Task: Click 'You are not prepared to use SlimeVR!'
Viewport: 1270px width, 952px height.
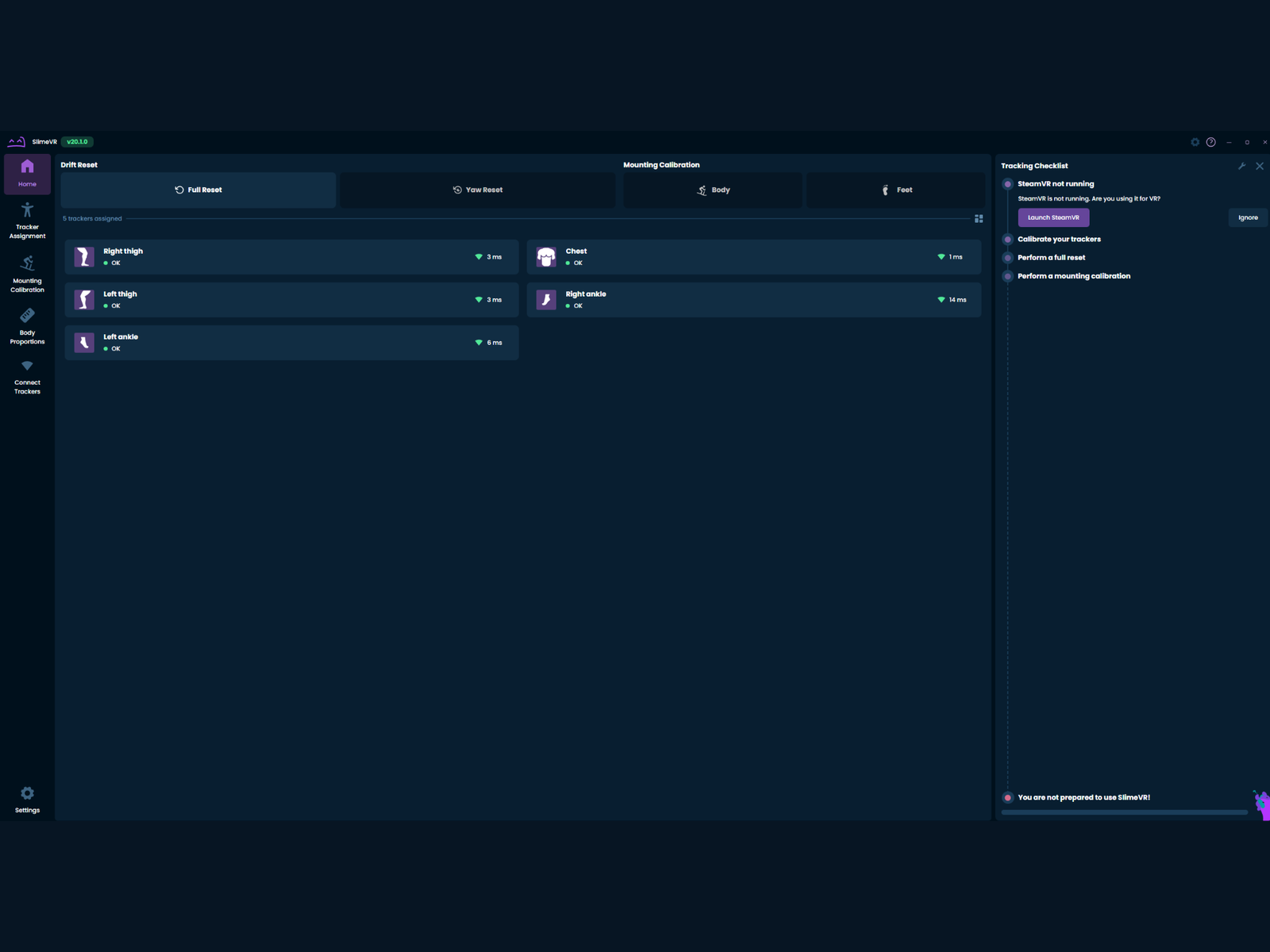Action: click(1083, 797)
